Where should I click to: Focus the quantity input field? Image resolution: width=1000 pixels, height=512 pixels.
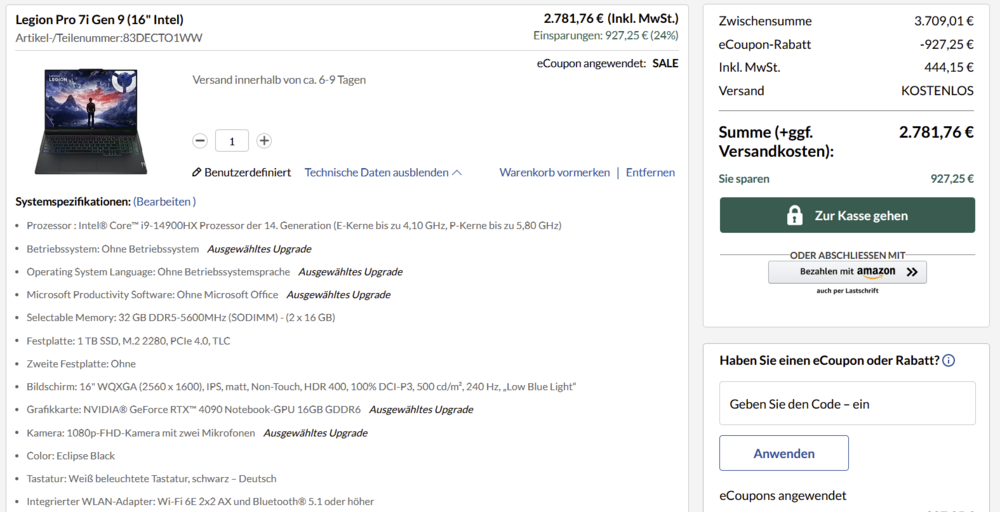[x=232, y=141]
